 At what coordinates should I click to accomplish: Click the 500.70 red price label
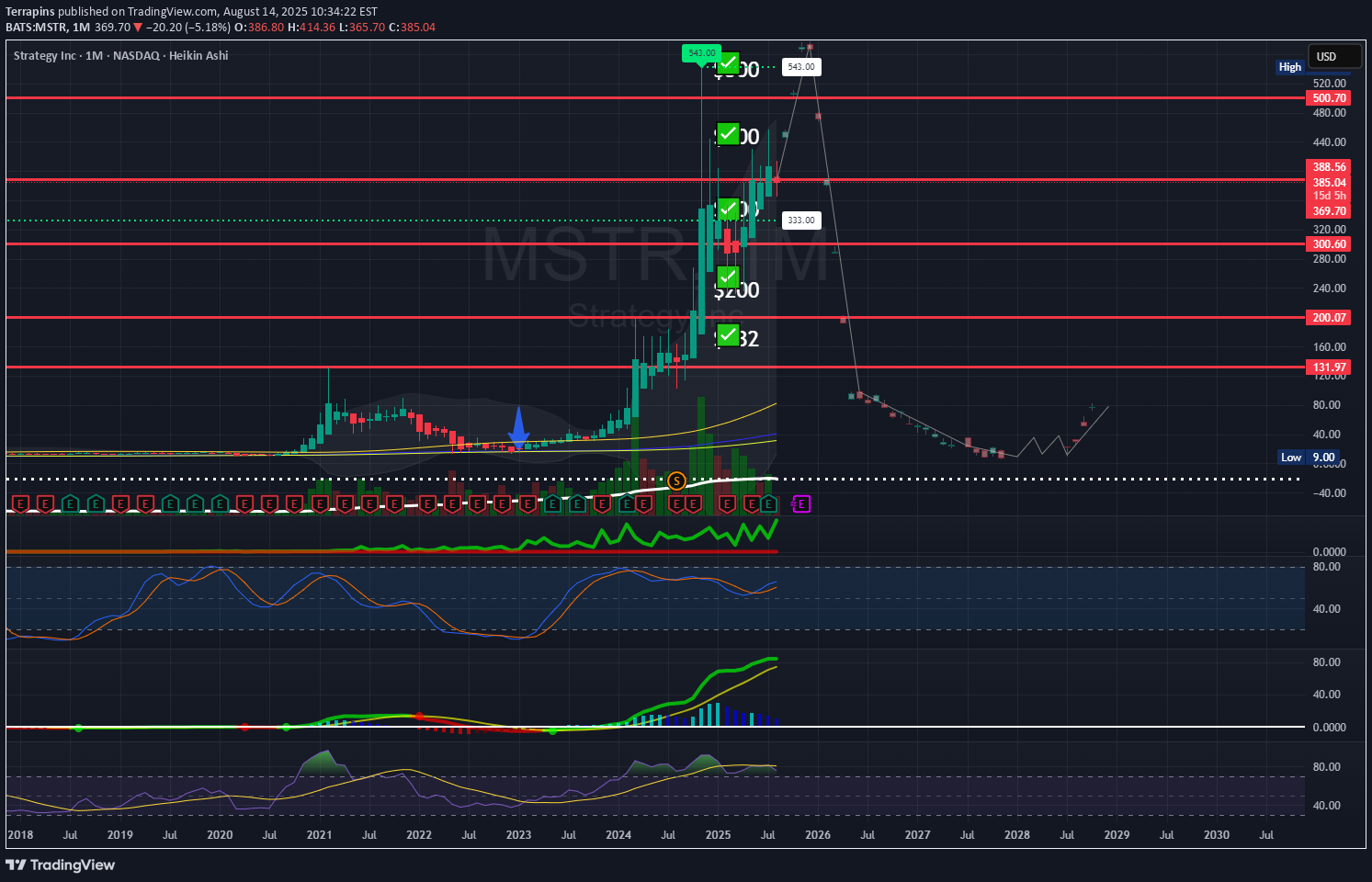coord(1329,98)
